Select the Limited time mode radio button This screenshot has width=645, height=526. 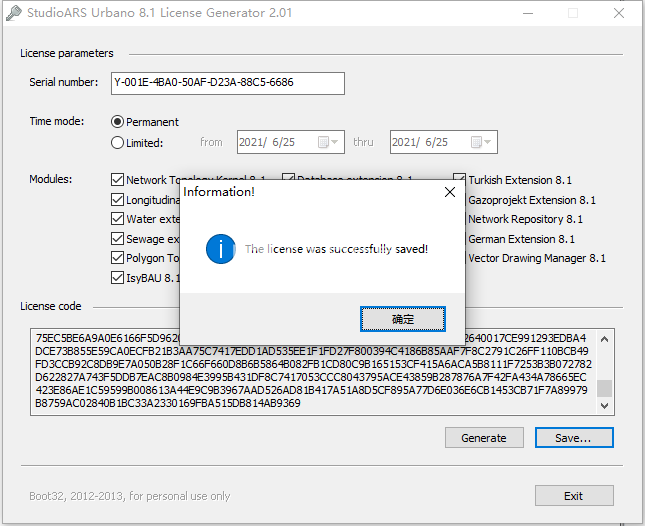[x=117, y=143]
